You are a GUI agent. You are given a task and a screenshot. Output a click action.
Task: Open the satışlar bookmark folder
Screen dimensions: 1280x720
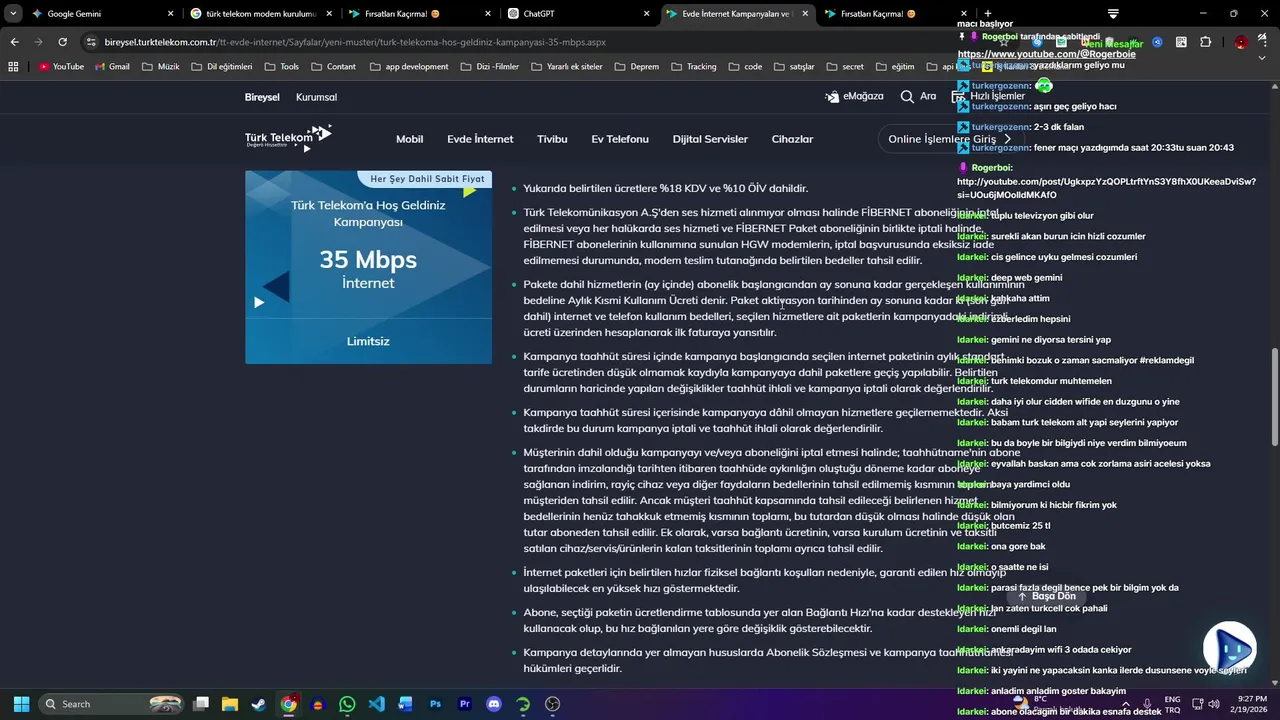[x=793, y=66]
